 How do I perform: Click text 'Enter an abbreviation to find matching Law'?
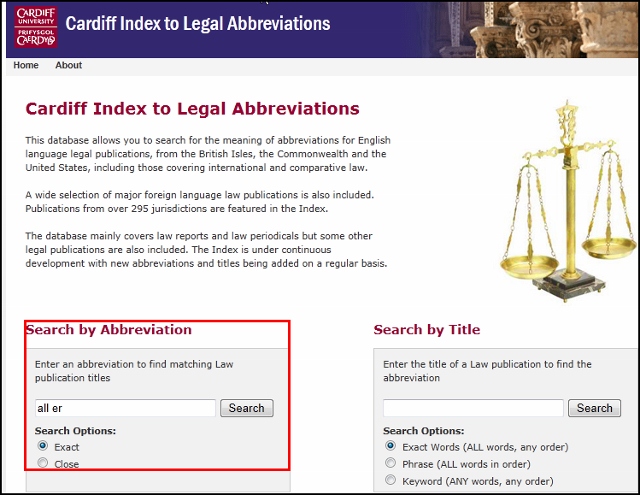pos(134,364)
